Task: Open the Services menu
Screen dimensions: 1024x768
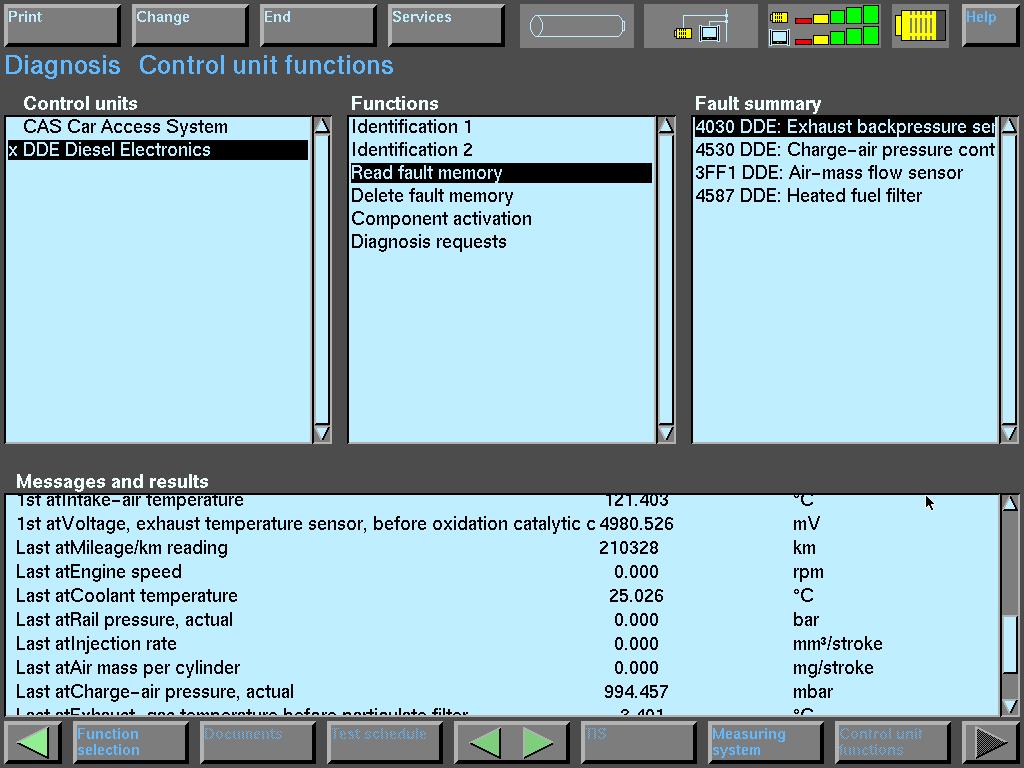Action: click(x=445, y=26)
